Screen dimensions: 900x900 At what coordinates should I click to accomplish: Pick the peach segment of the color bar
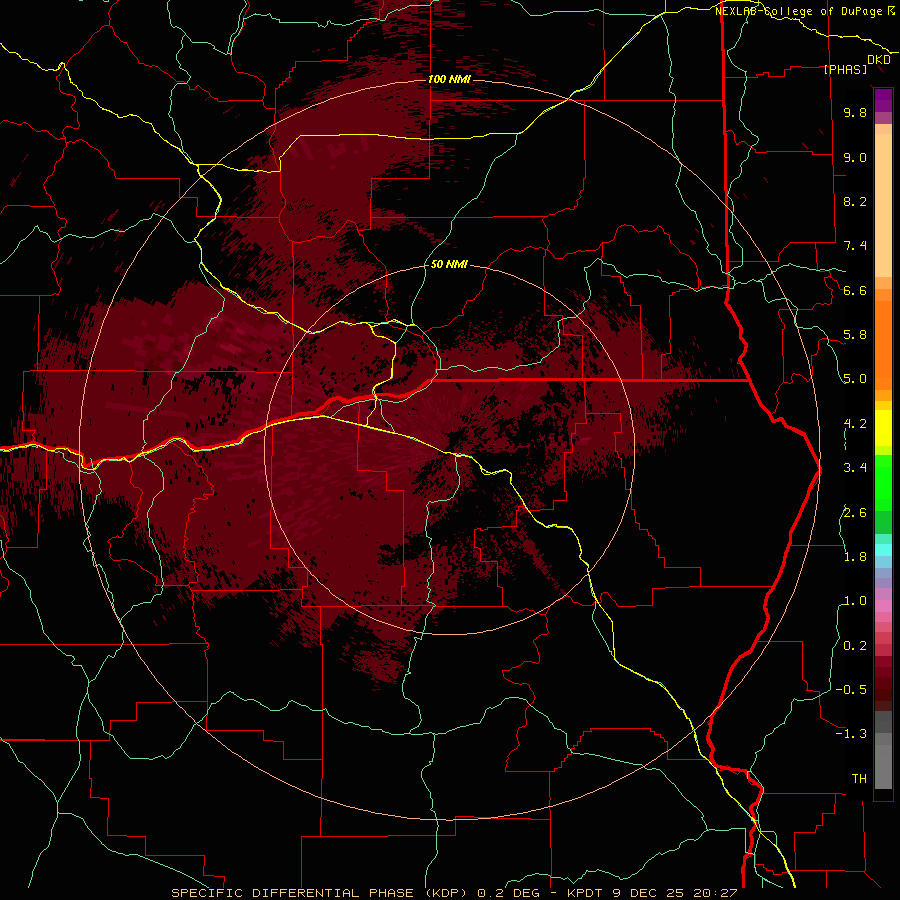883,204
